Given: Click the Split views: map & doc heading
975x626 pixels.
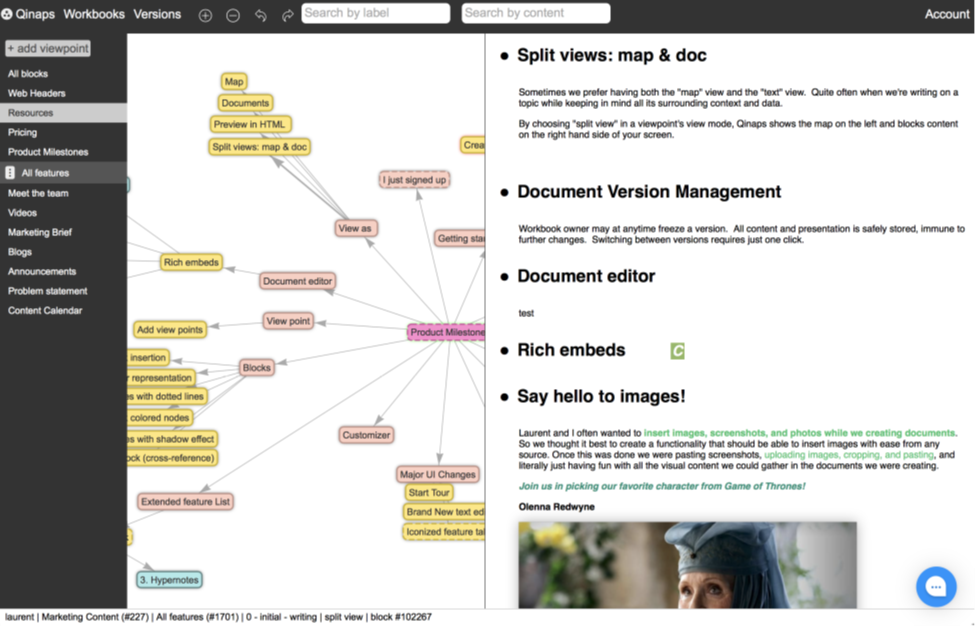Looking at the screenshot, I should coord(612,55).
